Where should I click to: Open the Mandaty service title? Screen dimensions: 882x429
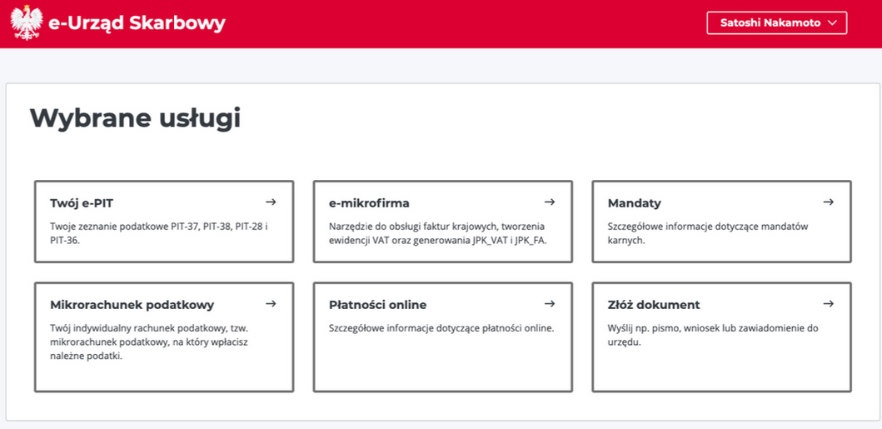[634, 203]
